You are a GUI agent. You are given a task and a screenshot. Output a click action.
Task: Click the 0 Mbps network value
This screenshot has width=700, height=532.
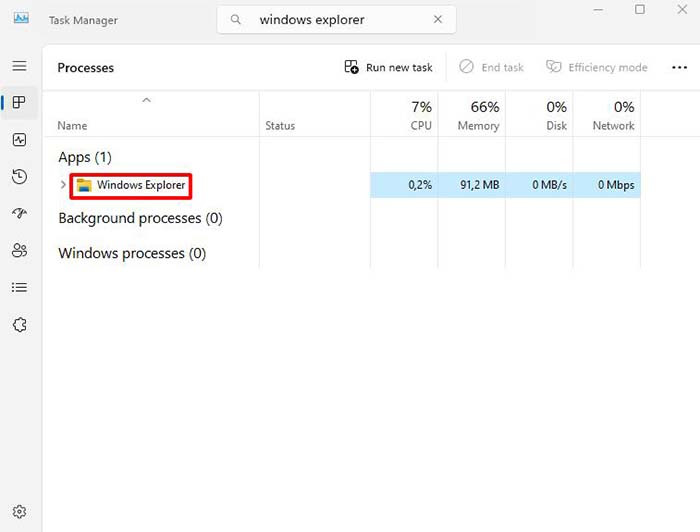(x=616, y=185)
